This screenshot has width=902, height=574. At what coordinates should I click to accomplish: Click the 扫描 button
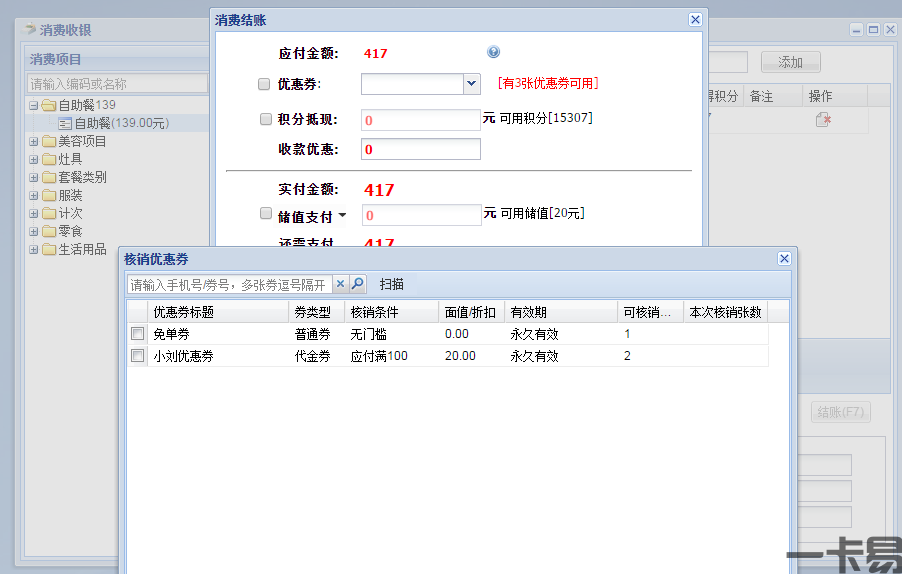392,284
